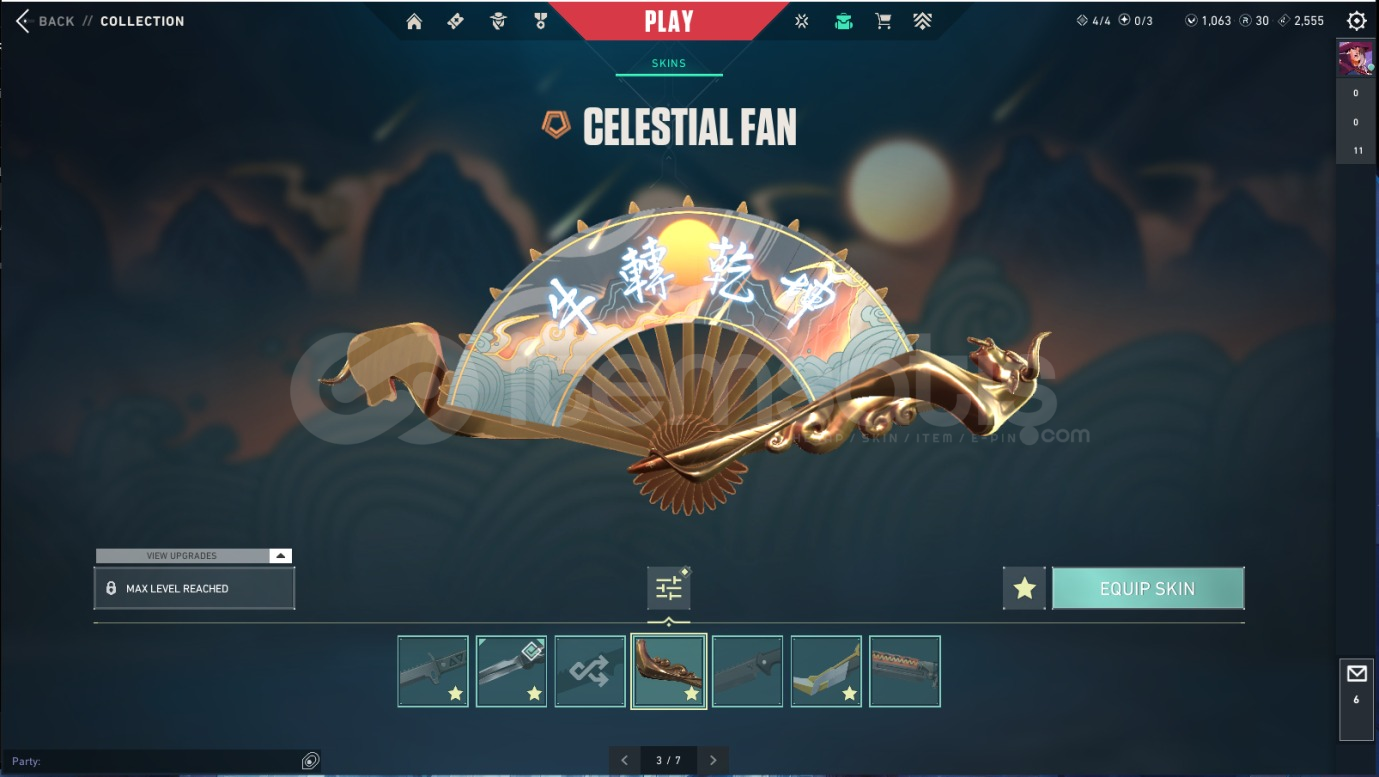1379x777 pixels.
Task: Open the settings gear icon
Action: pyautogui.click(x=1356, y=21)
